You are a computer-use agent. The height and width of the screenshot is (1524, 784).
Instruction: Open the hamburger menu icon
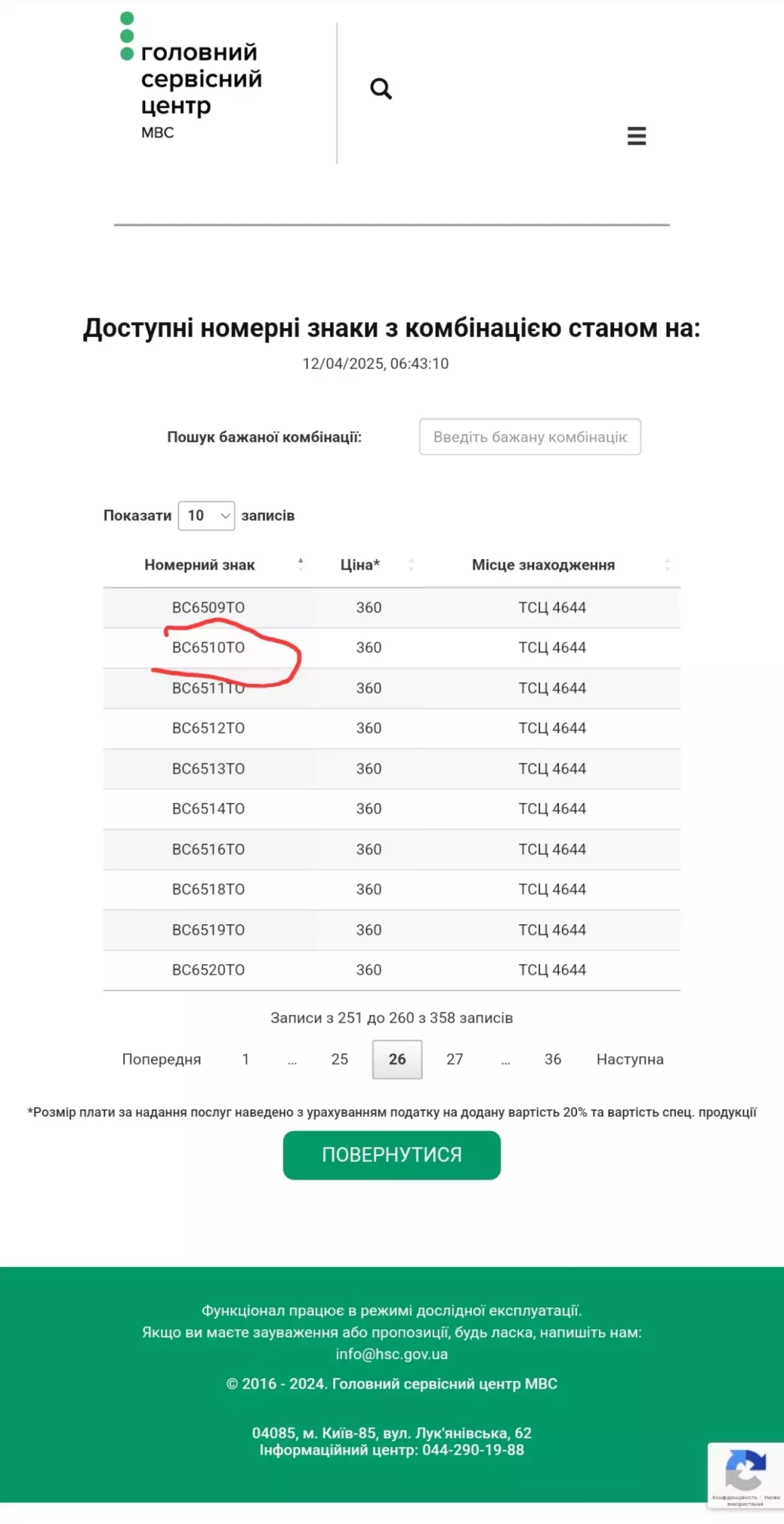(636, 136)
